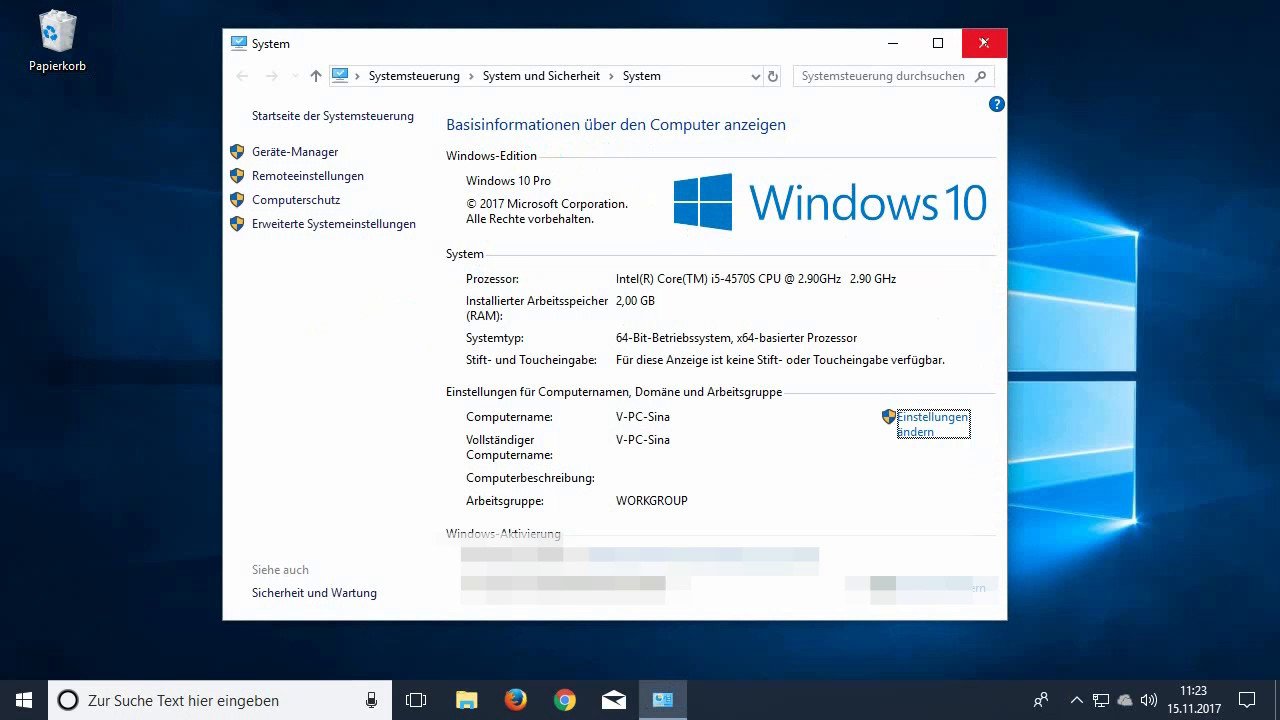Image resolution: width=1280 pixels, height=720 pixels.
Task: Refresh the address bar view
Action: [x=772, y=76]
